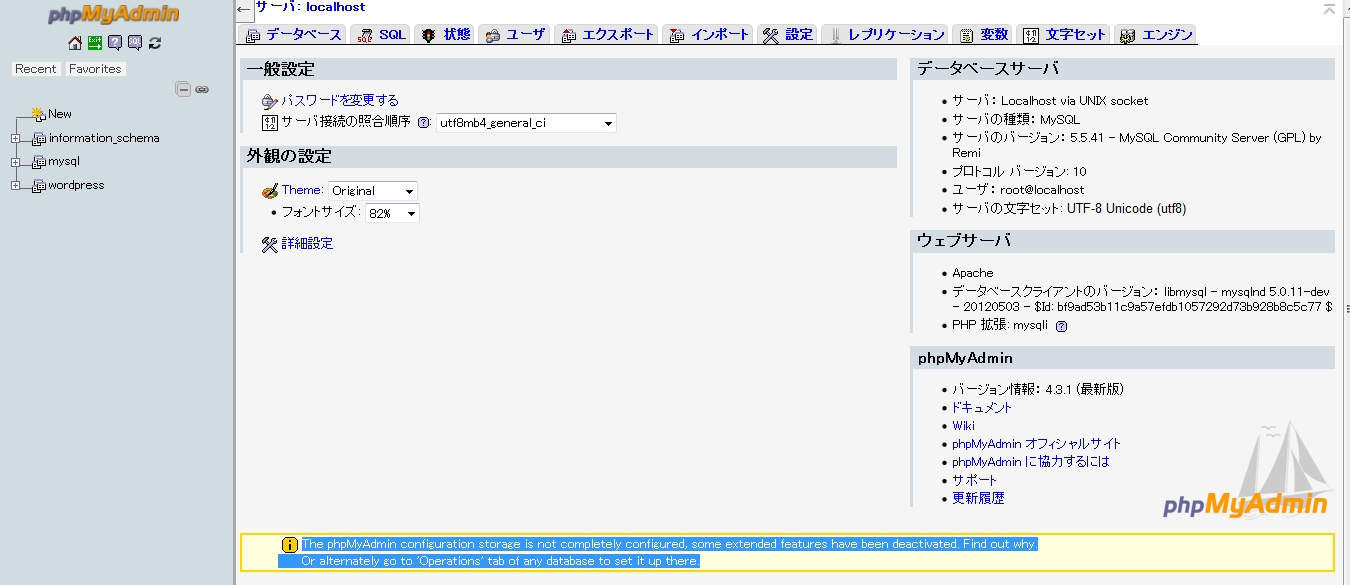Click 'UTF-8 Unicode (utf8)' charset text

(x=1127, y=209)
